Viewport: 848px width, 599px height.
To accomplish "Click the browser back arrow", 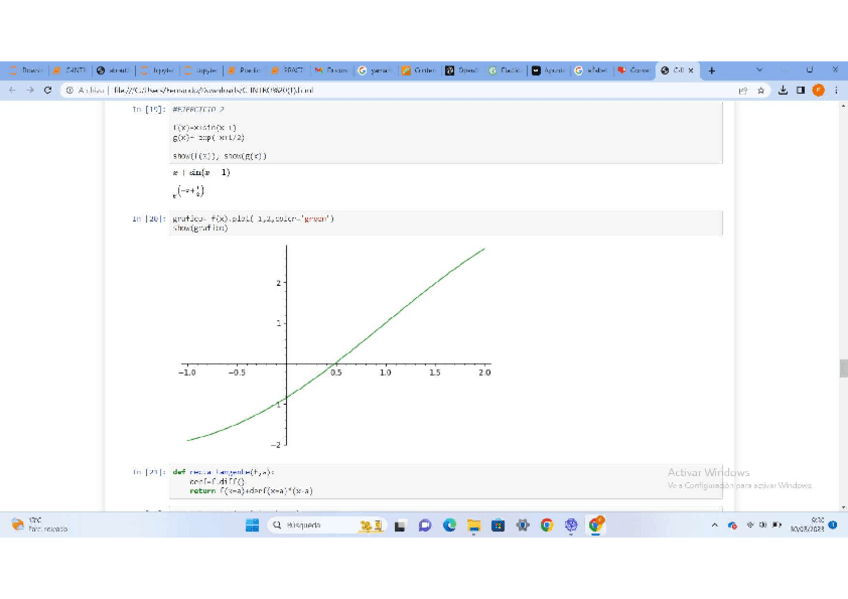I will (12, 90).
